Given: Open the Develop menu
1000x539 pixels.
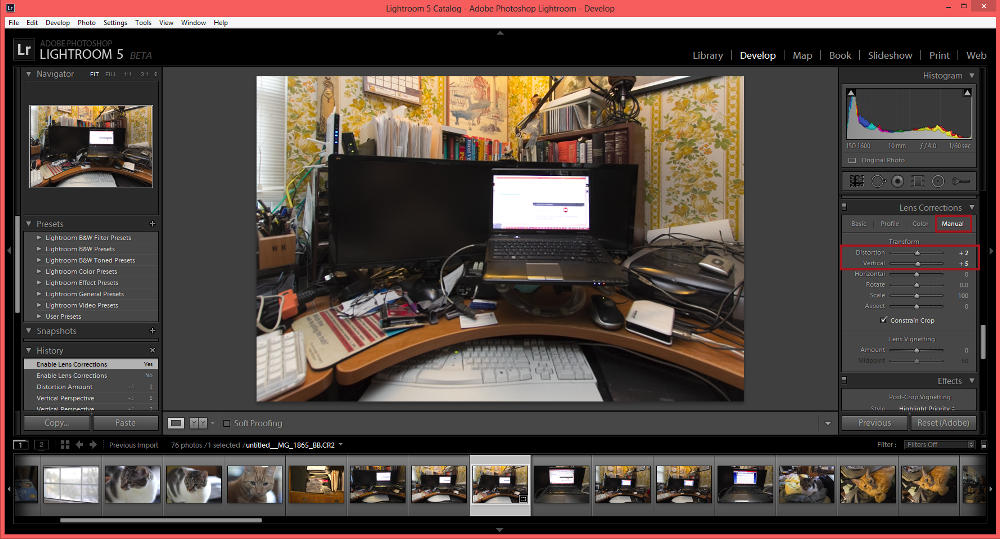Looking at the screenshot, I should [x=57, y=22].
